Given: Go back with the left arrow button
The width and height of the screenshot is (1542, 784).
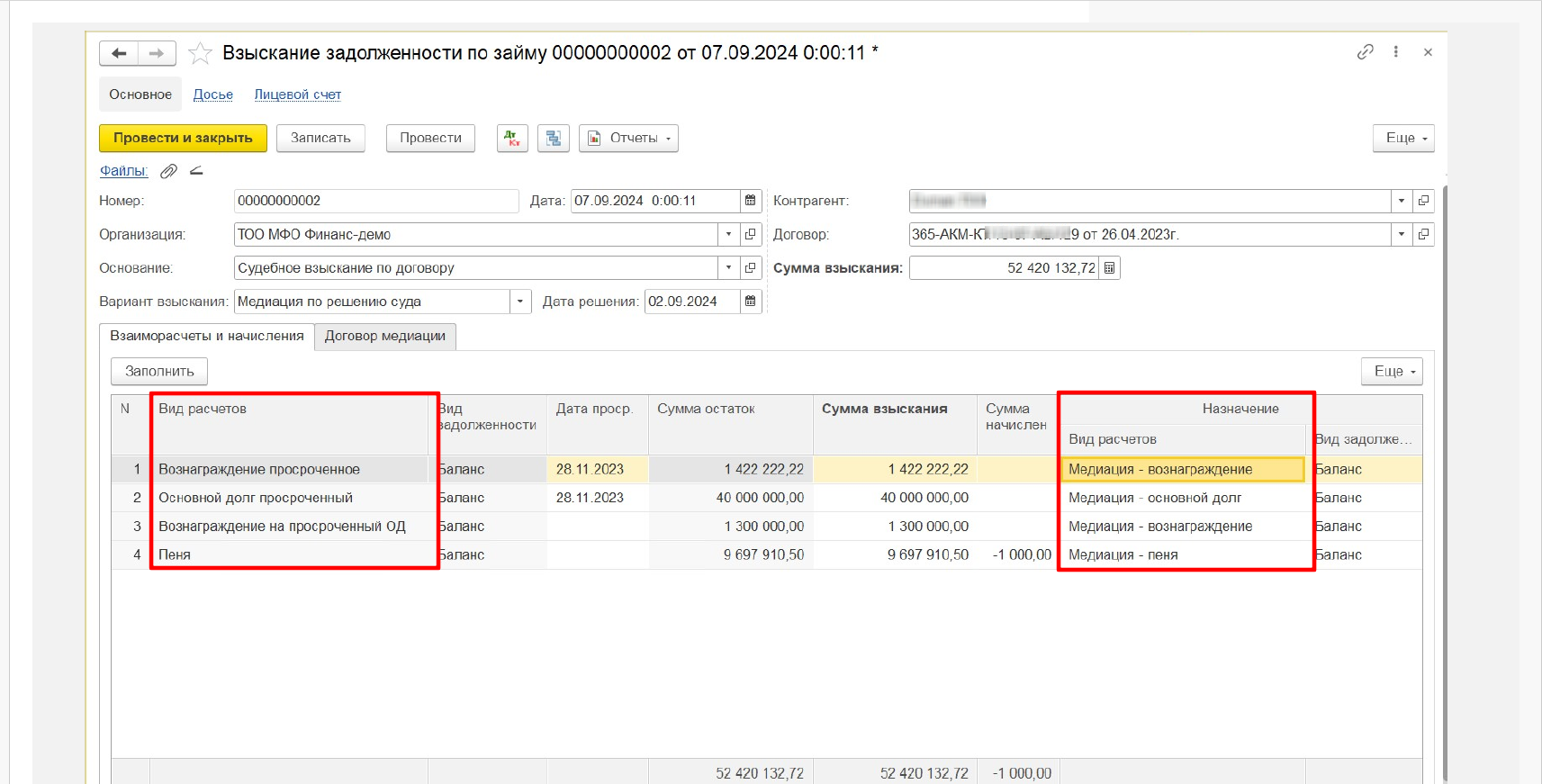Looking at the screenshot, I should pyautogui.click(x=119, y=53).
